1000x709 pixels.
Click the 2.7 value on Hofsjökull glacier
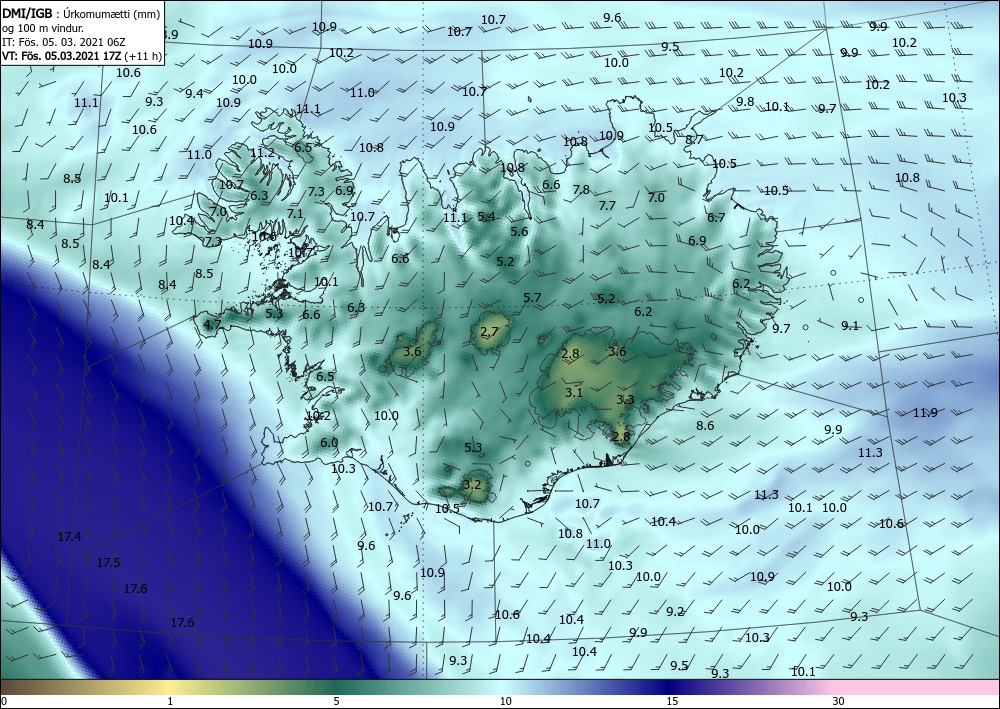tap(489, 331)
